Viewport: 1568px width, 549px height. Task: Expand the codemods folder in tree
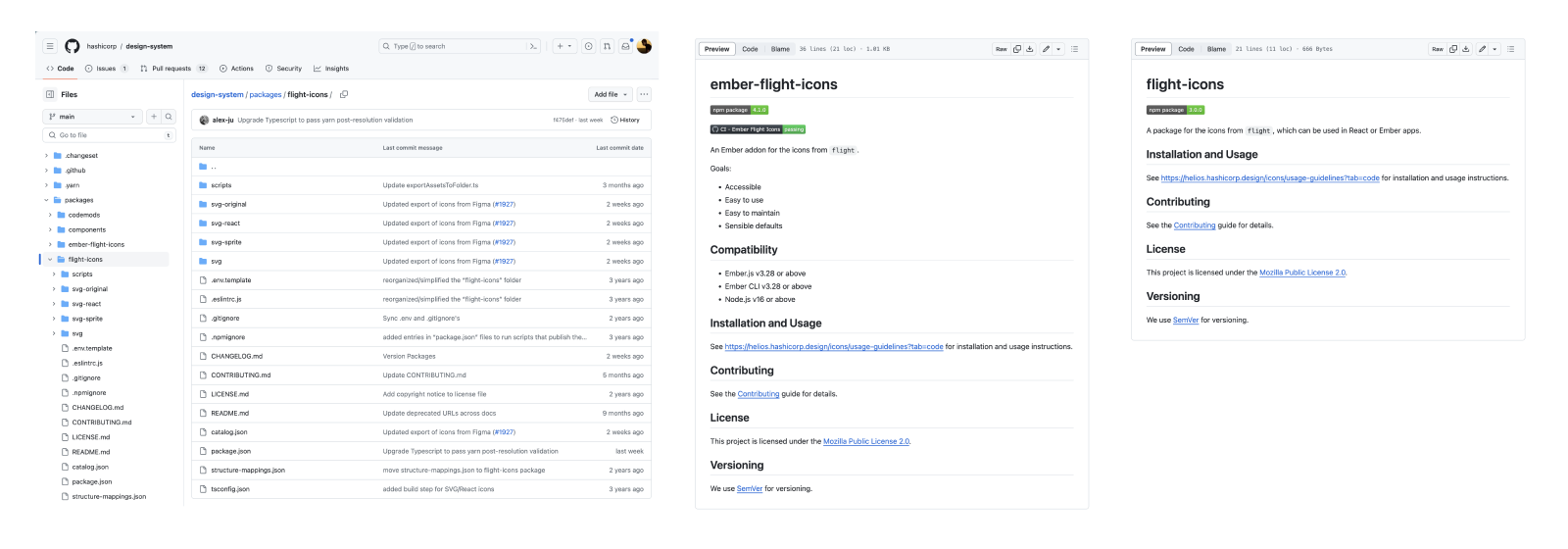pyautogui.click(x=50, y=215)
